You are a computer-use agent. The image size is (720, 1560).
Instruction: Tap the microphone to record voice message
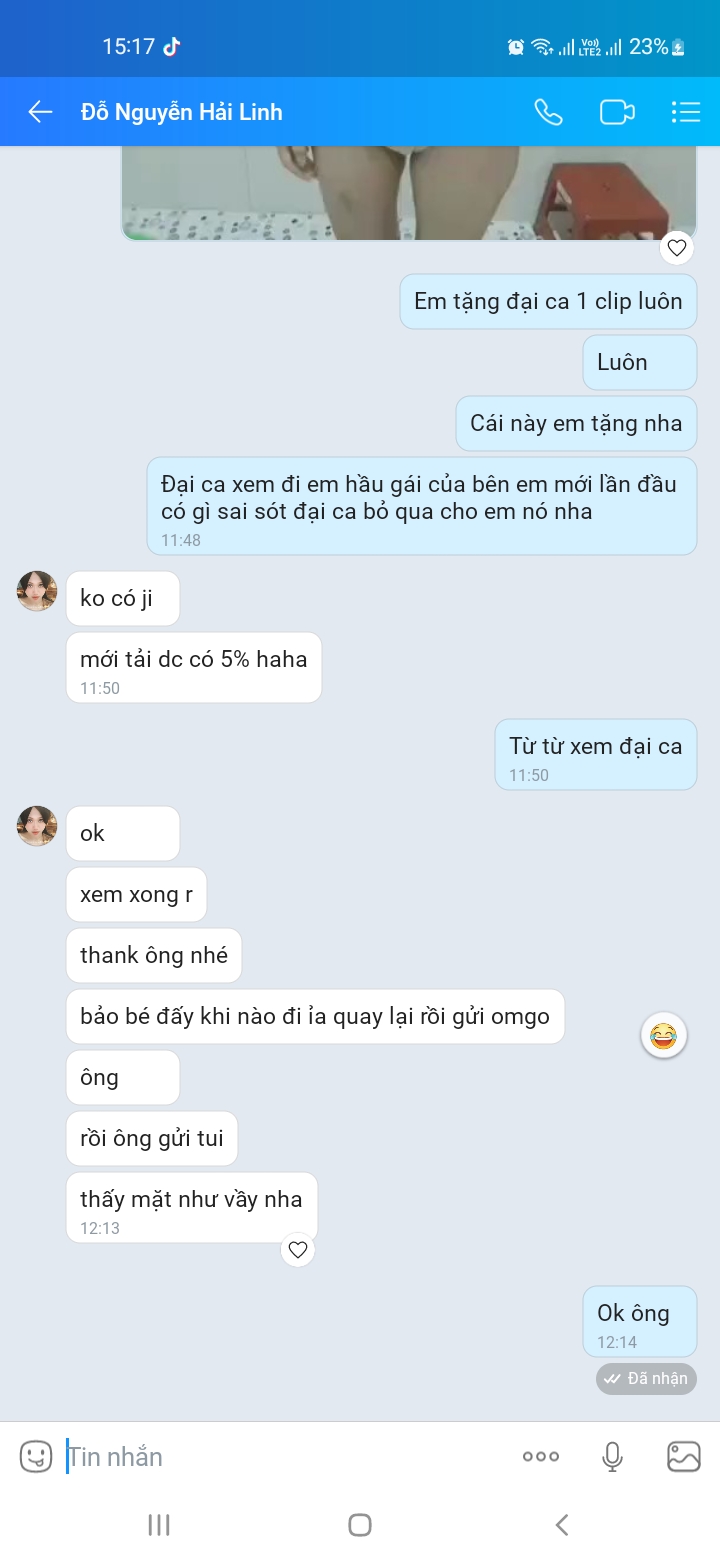[613, 1456]
